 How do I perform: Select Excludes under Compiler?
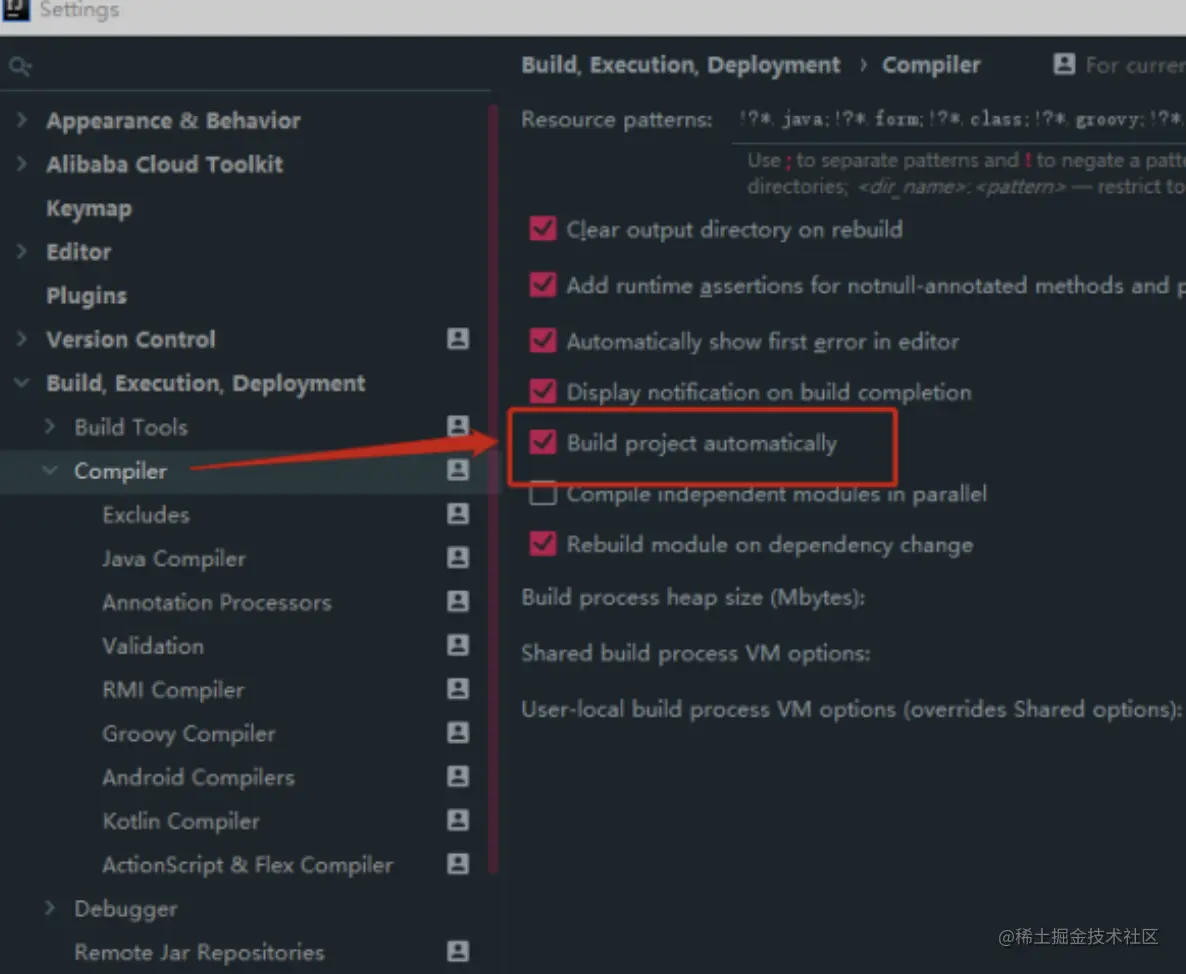click(146, 515)
